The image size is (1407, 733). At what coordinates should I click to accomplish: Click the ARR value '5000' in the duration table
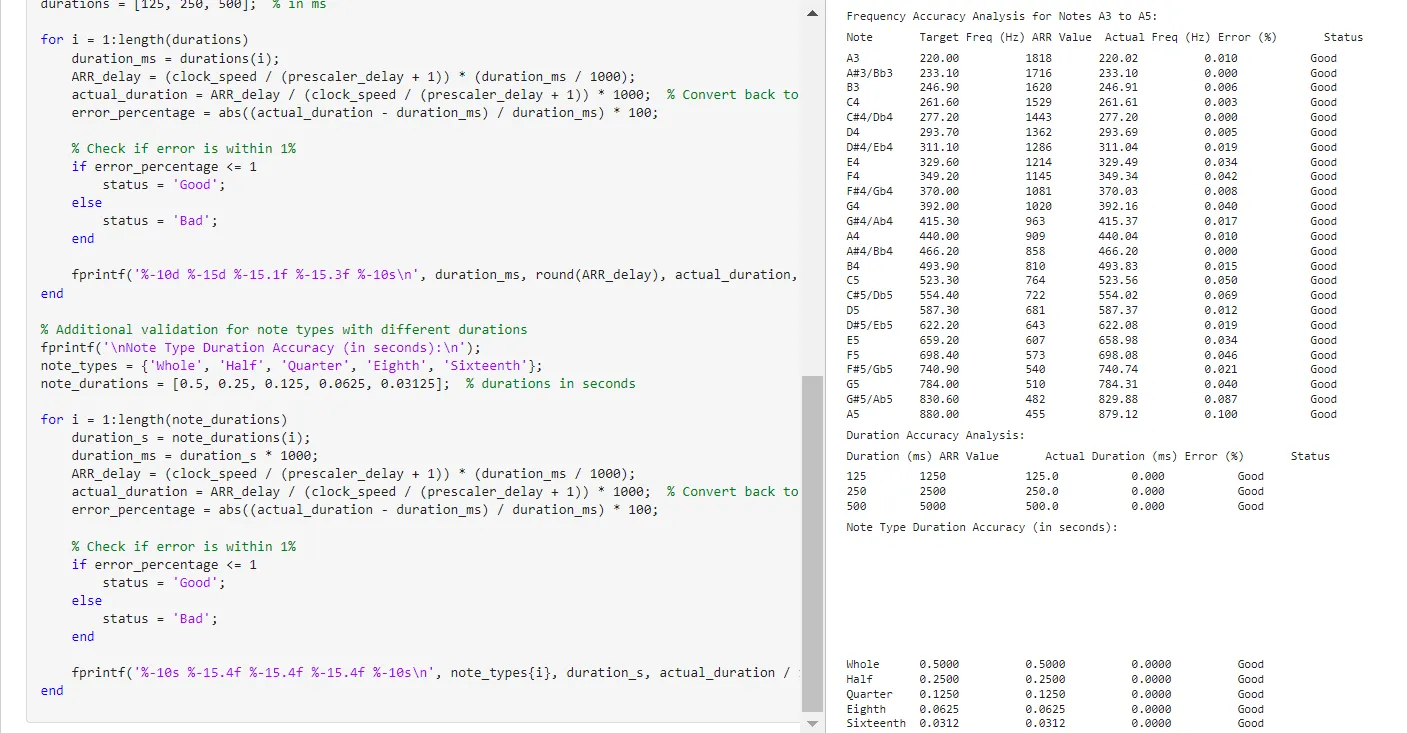coord(932,506)
